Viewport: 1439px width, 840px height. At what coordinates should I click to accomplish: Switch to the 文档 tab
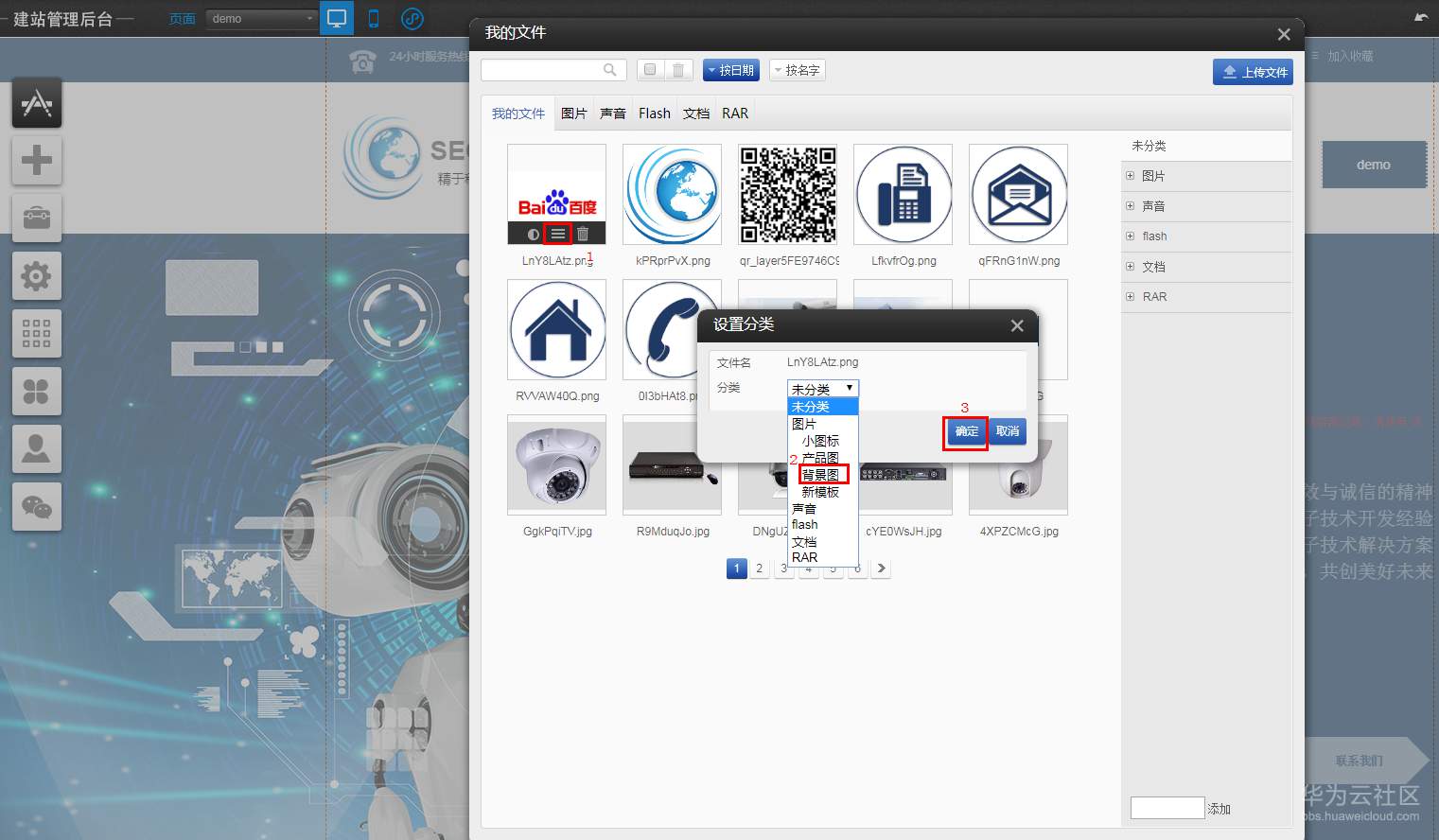[696, 114]
